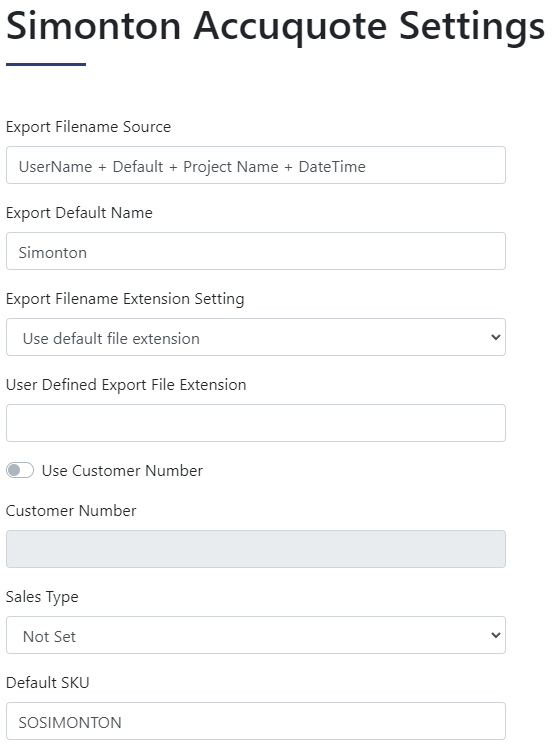The image size is (552, 744).
Task: Click into the Export Default Name field containing Simonton
Action: coord(256,251)
